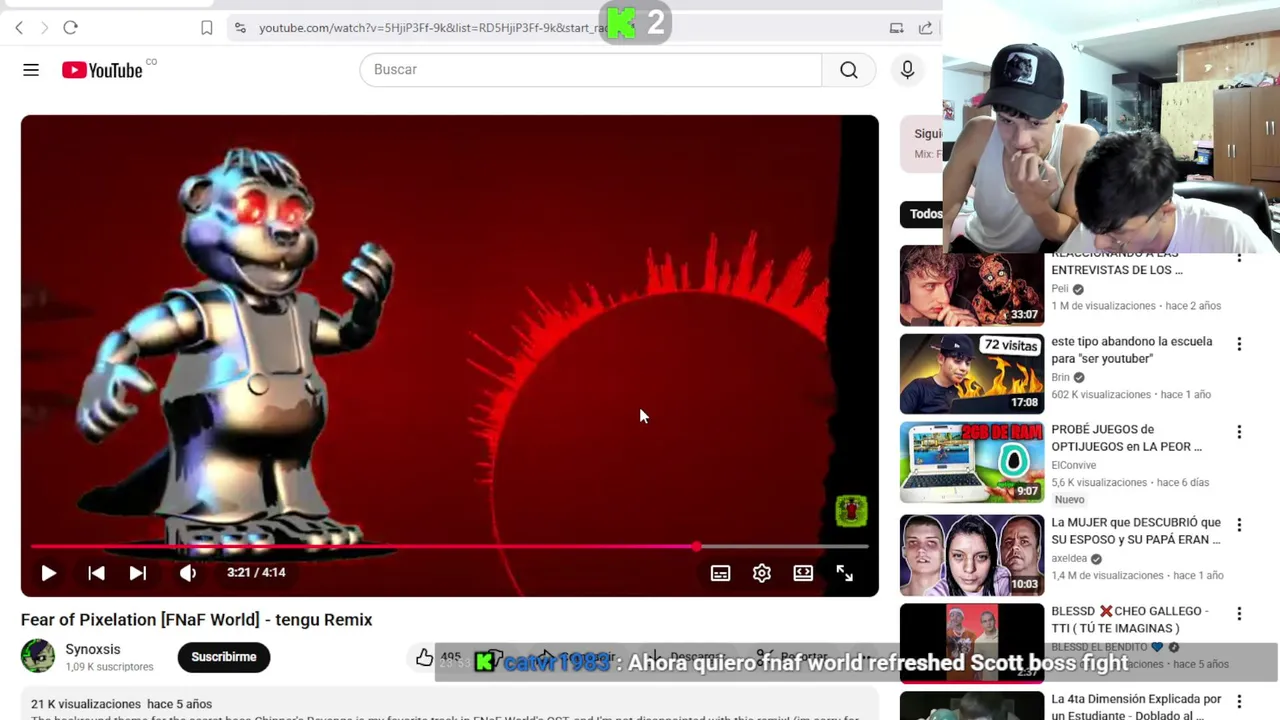The image size is (1280, 720).
Task: Click the 'Fear of Pixelation' video title
Action: click(196, 620)
